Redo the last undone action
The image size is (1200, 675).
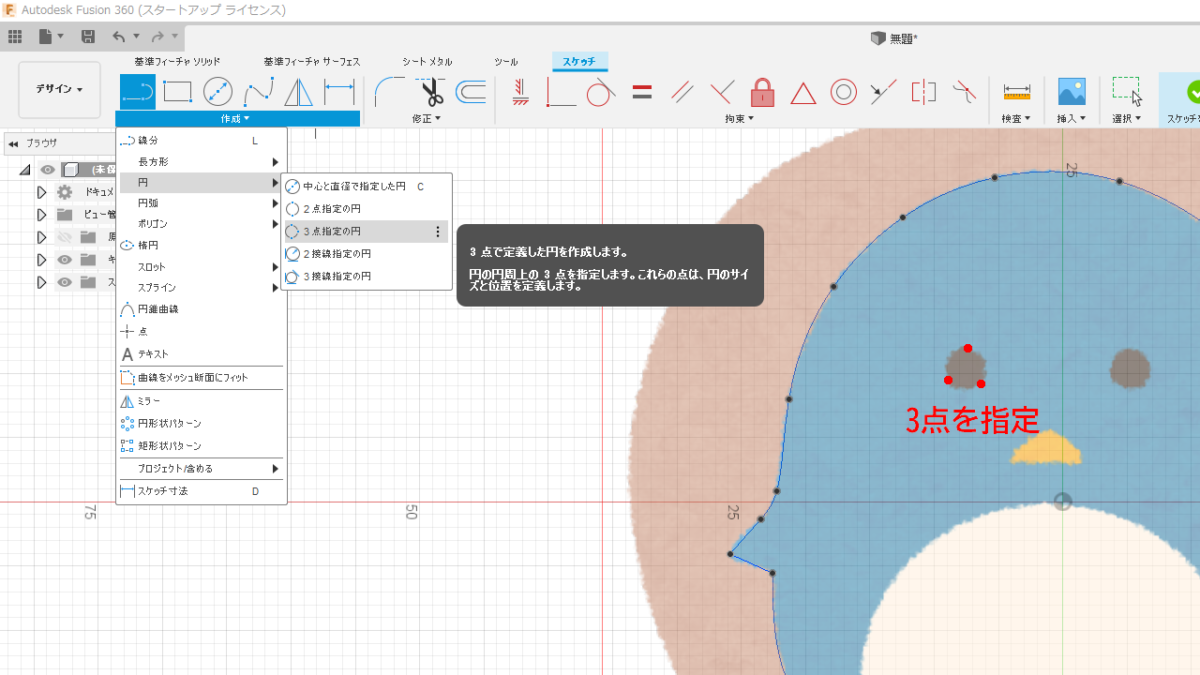coord(159,37)
